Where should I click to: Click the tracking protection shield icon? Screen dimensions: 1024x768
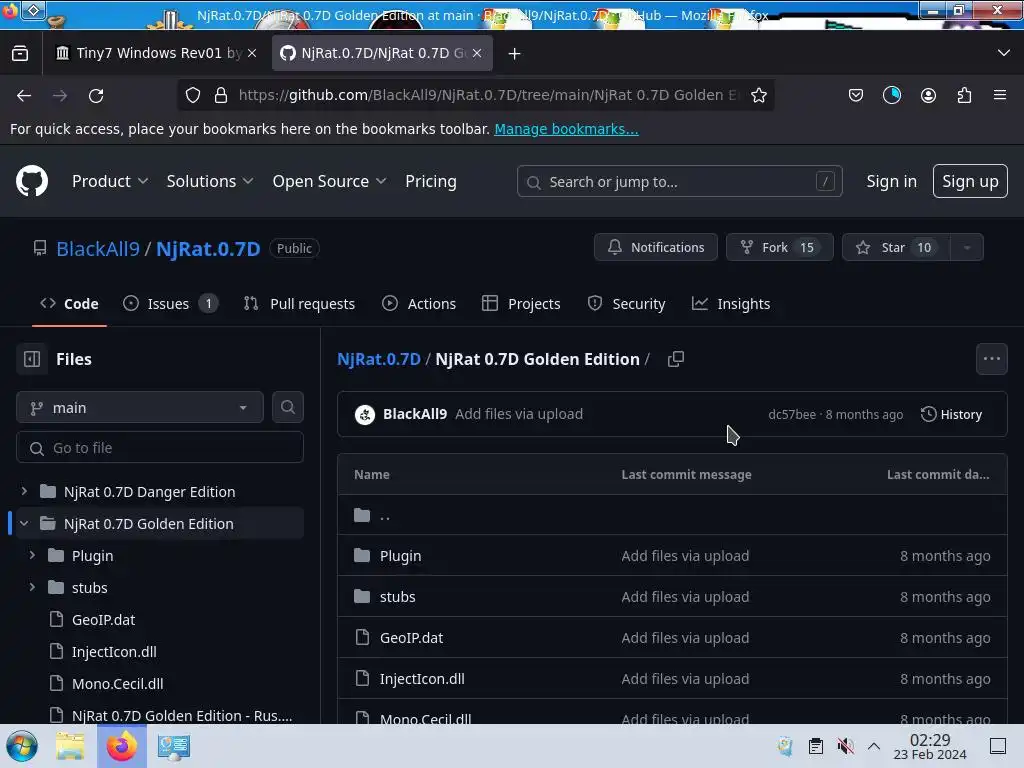pos(193,95)
